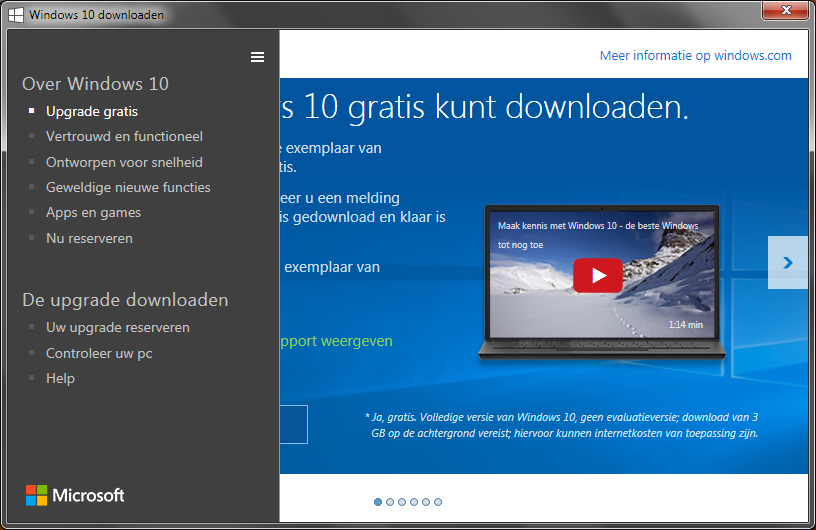The image size is (816, 530).
Task: Click the 'Maak kennis met Windows 10' video title
Action: pos(598,235)
